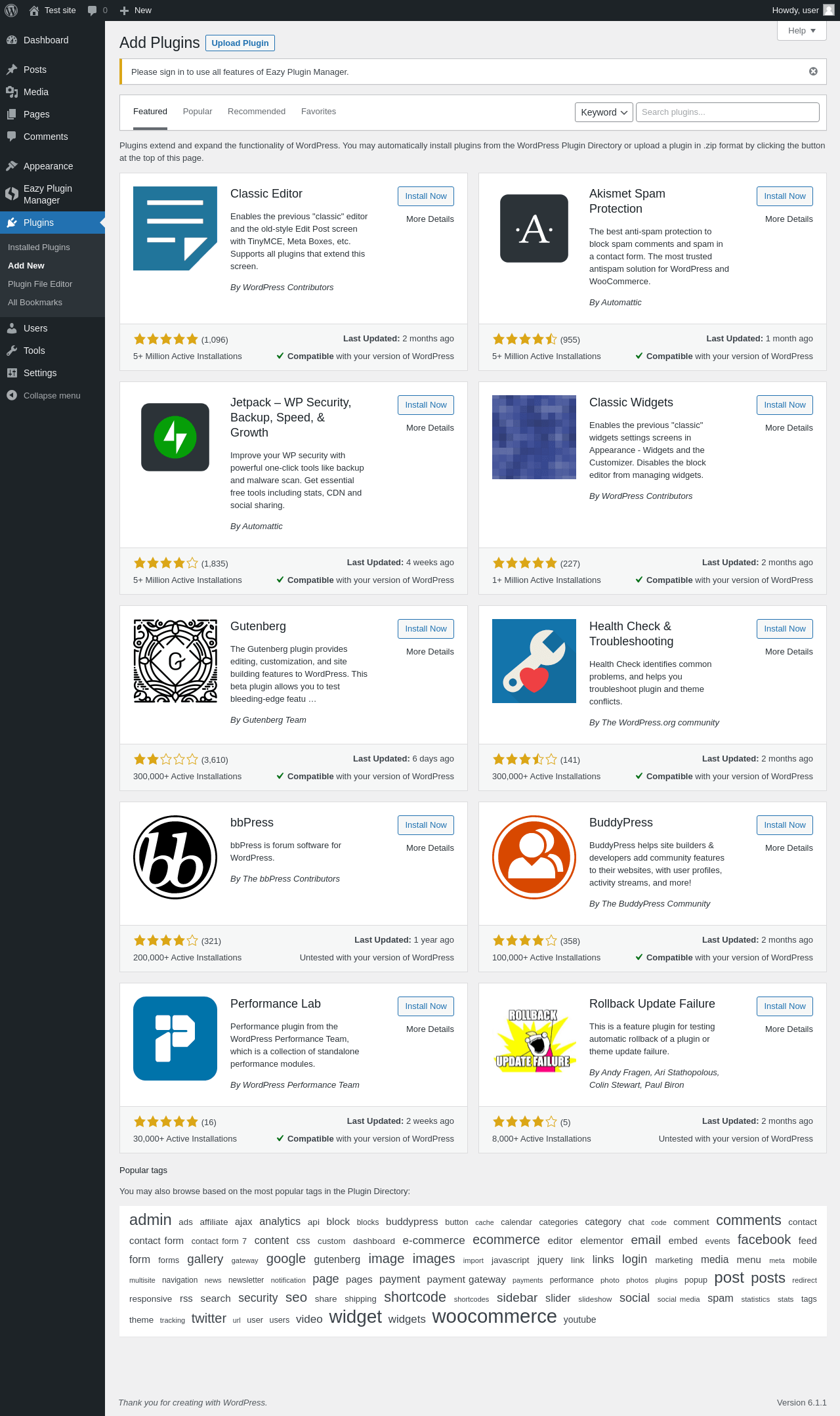Switch to the Recommended tab
The width and height of the screenshot is (840, 1416).
[x=257, y=112]
